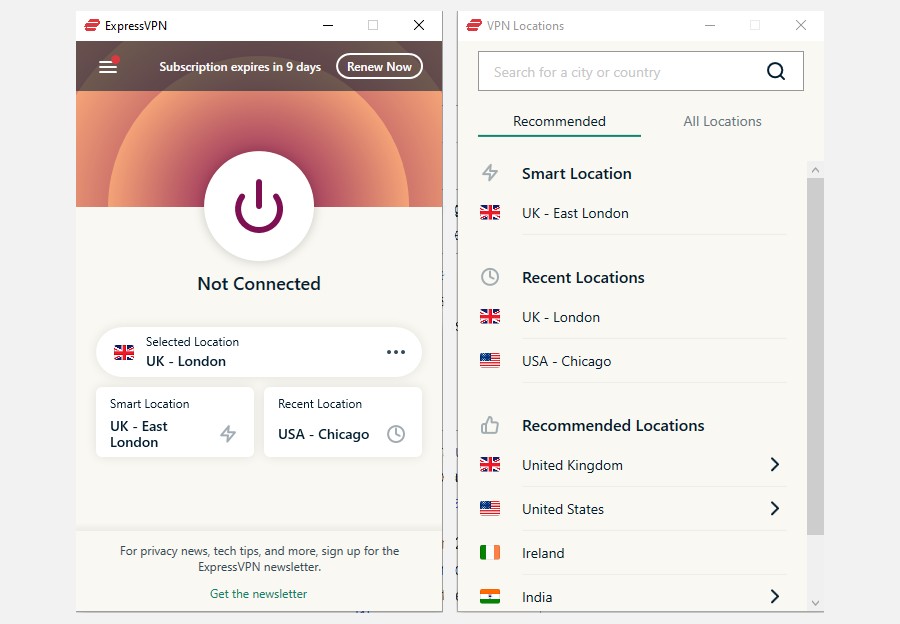Screen dimensions: 900x624
Task: Click the power connect button
Action: pyautogui.click(x=259, y=206)
